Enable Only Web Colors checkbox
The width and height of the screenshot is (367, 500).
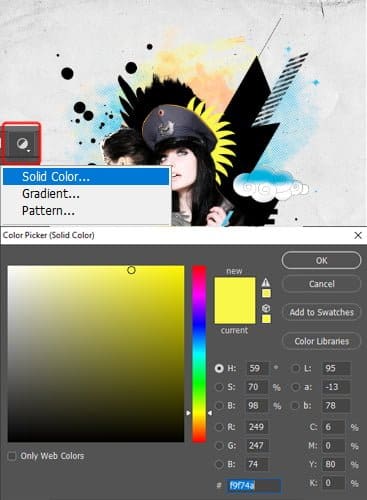[x=12, y=456]
